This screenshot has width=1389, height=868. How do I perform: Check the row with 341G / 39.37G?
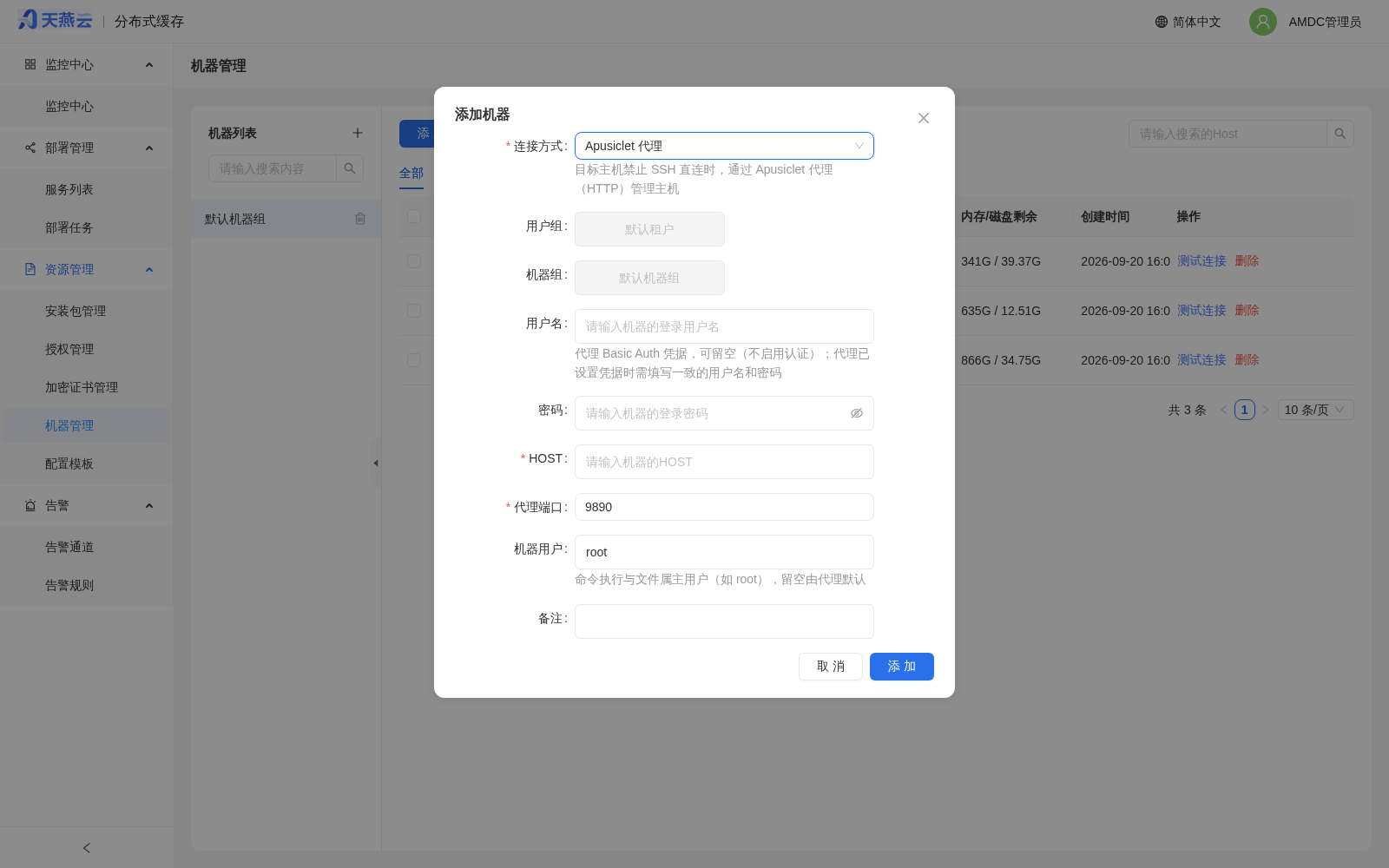pos(414,261)
